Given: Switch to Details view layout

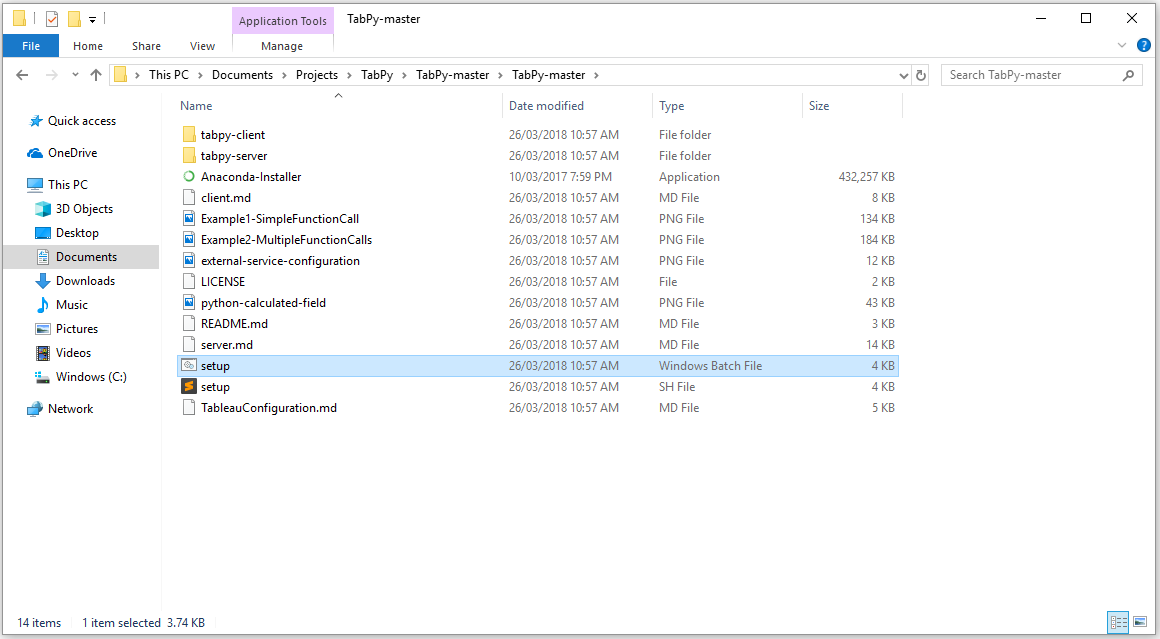Looking at the screenshot, I should click(1118, 622).
